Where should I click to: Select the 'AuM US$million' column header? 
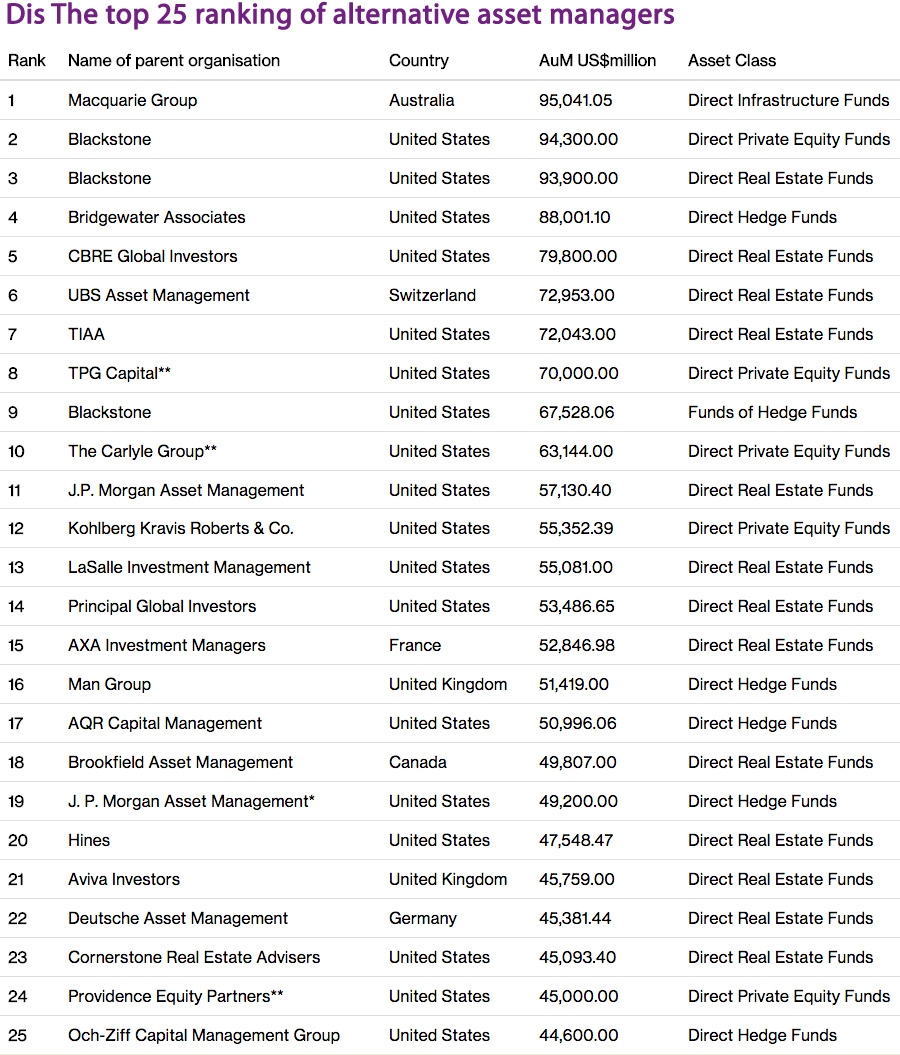click(597, 61)
